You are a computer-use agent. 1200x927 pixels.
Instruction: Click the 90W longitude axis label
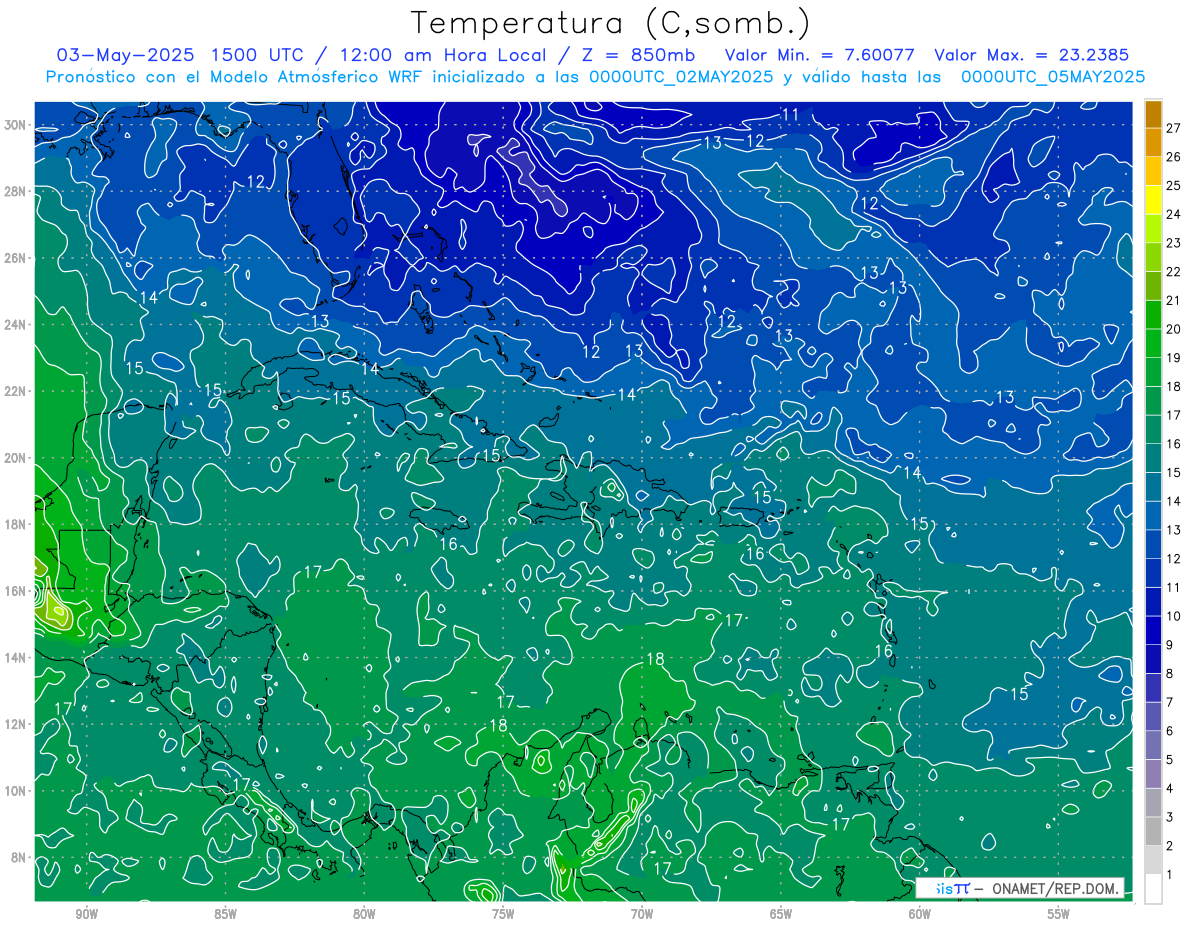pyautogui.click(x=86, y=914)
